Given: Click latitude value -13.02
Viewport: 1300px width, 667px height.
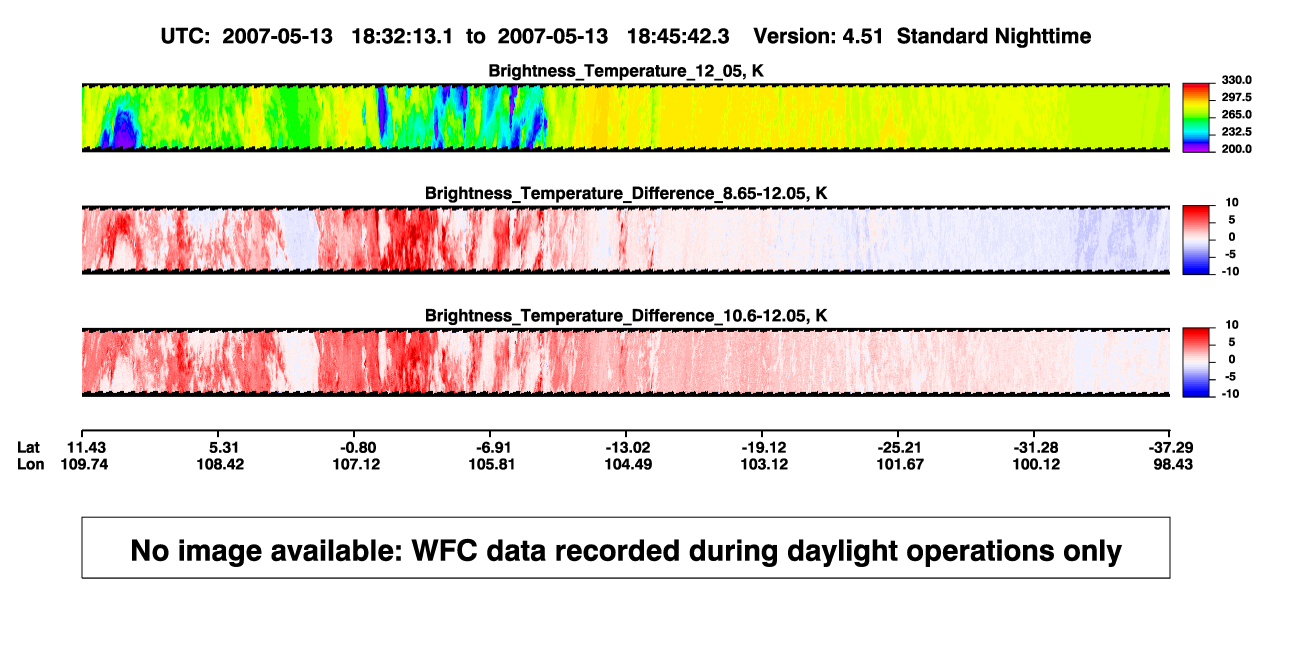Looking at the screenshot, I should (629, 447).
